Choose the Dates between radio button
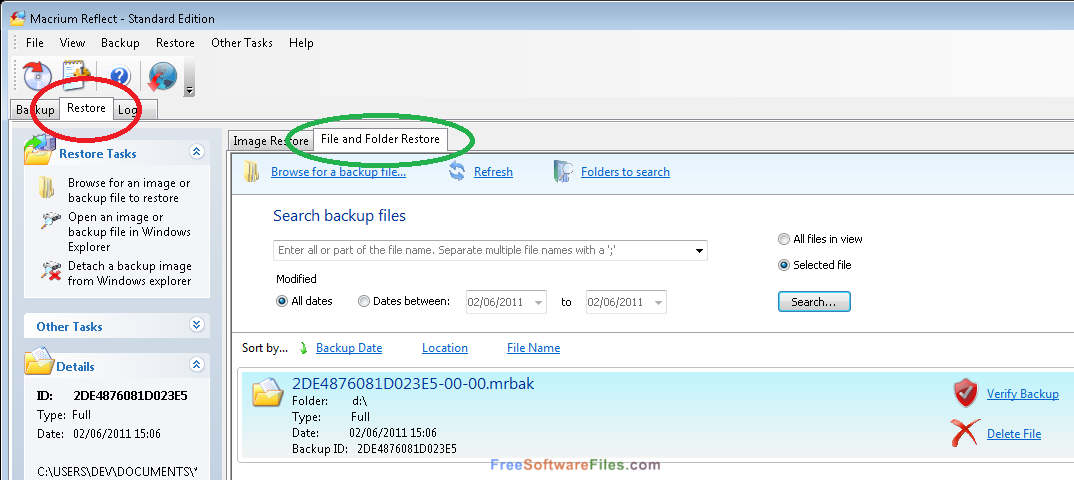The height and width of the screenshot is (480, 1074). pos(364,301)
